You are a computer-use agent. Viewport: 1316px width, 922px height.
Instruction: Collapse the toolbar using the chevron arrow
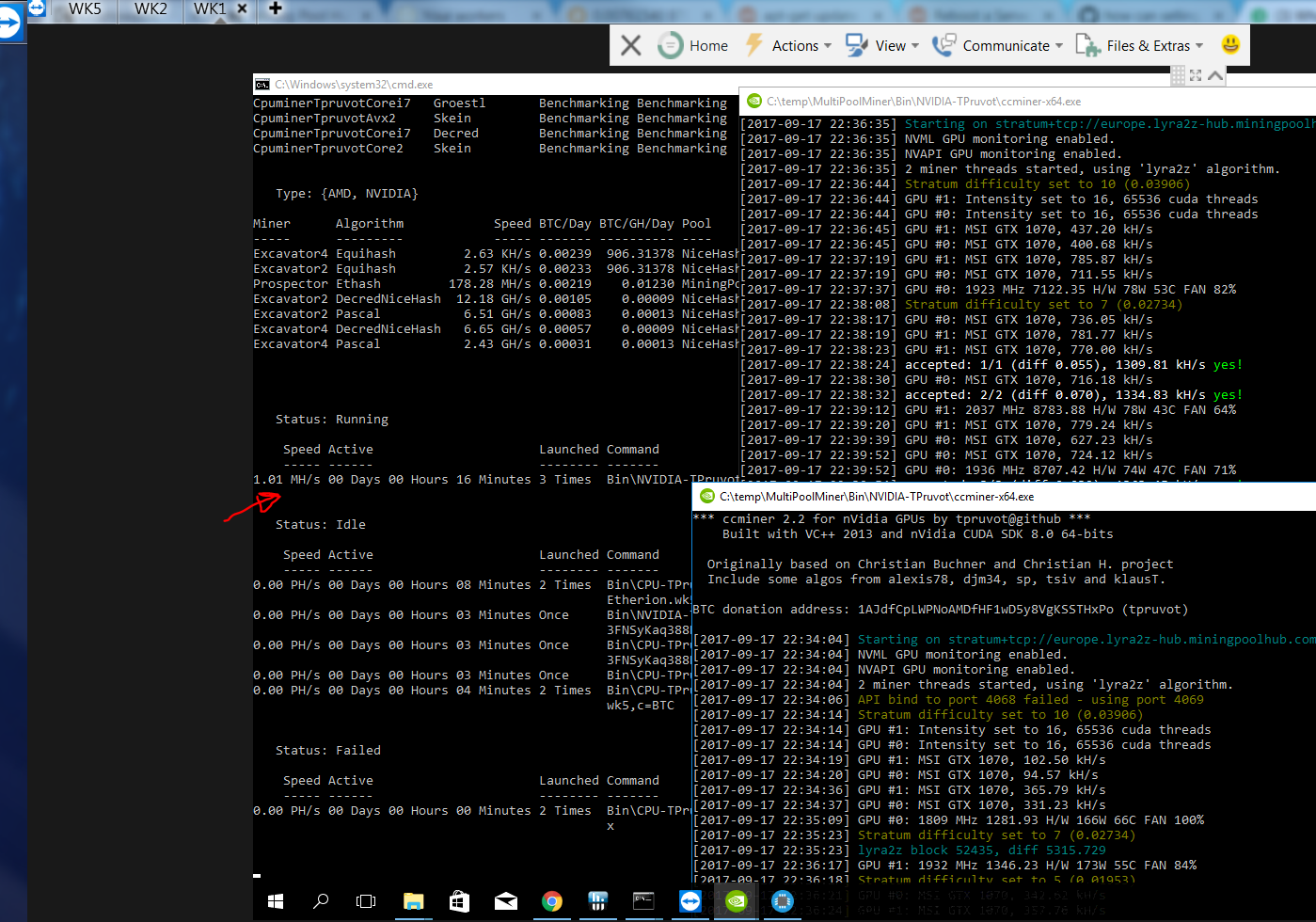[x=1213, y=75]
